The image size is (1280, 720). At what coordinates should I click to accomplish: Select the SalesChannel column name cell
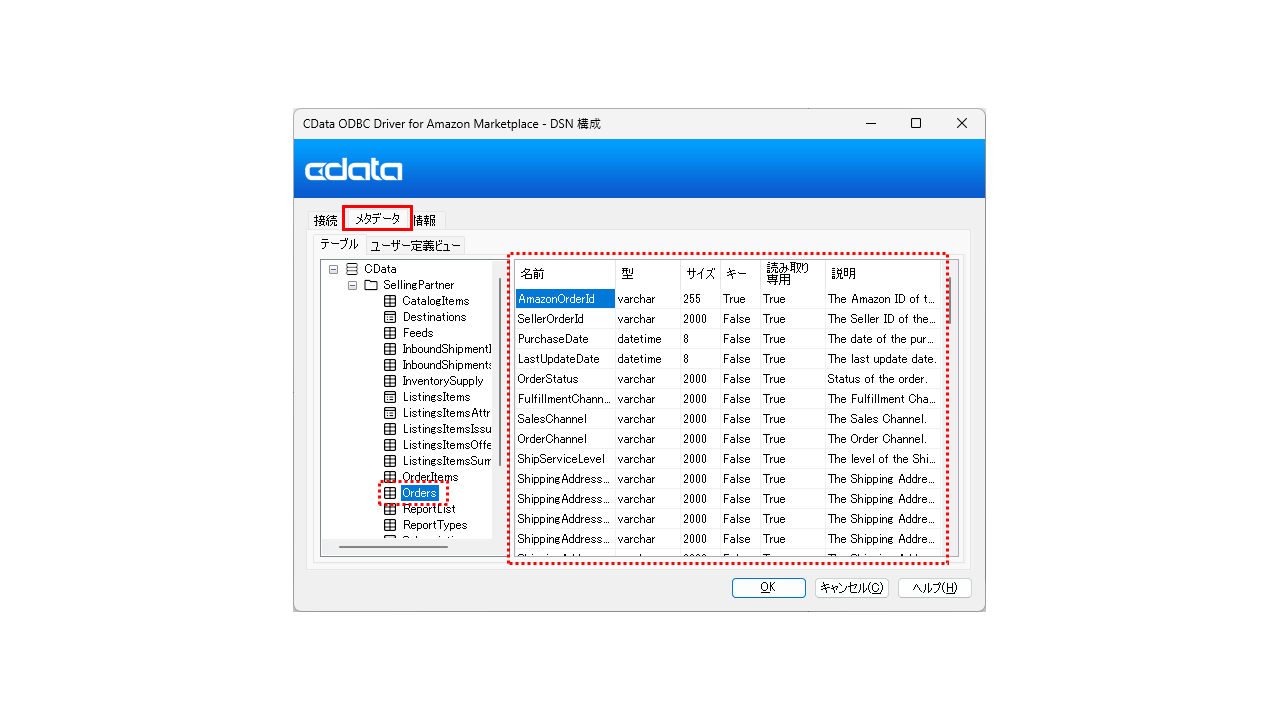point(565,419)
